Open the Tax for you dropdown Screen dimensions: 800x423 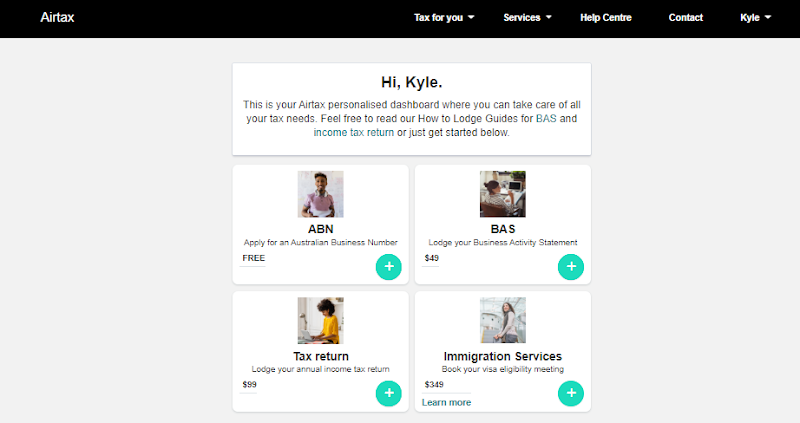coord(444,17)
